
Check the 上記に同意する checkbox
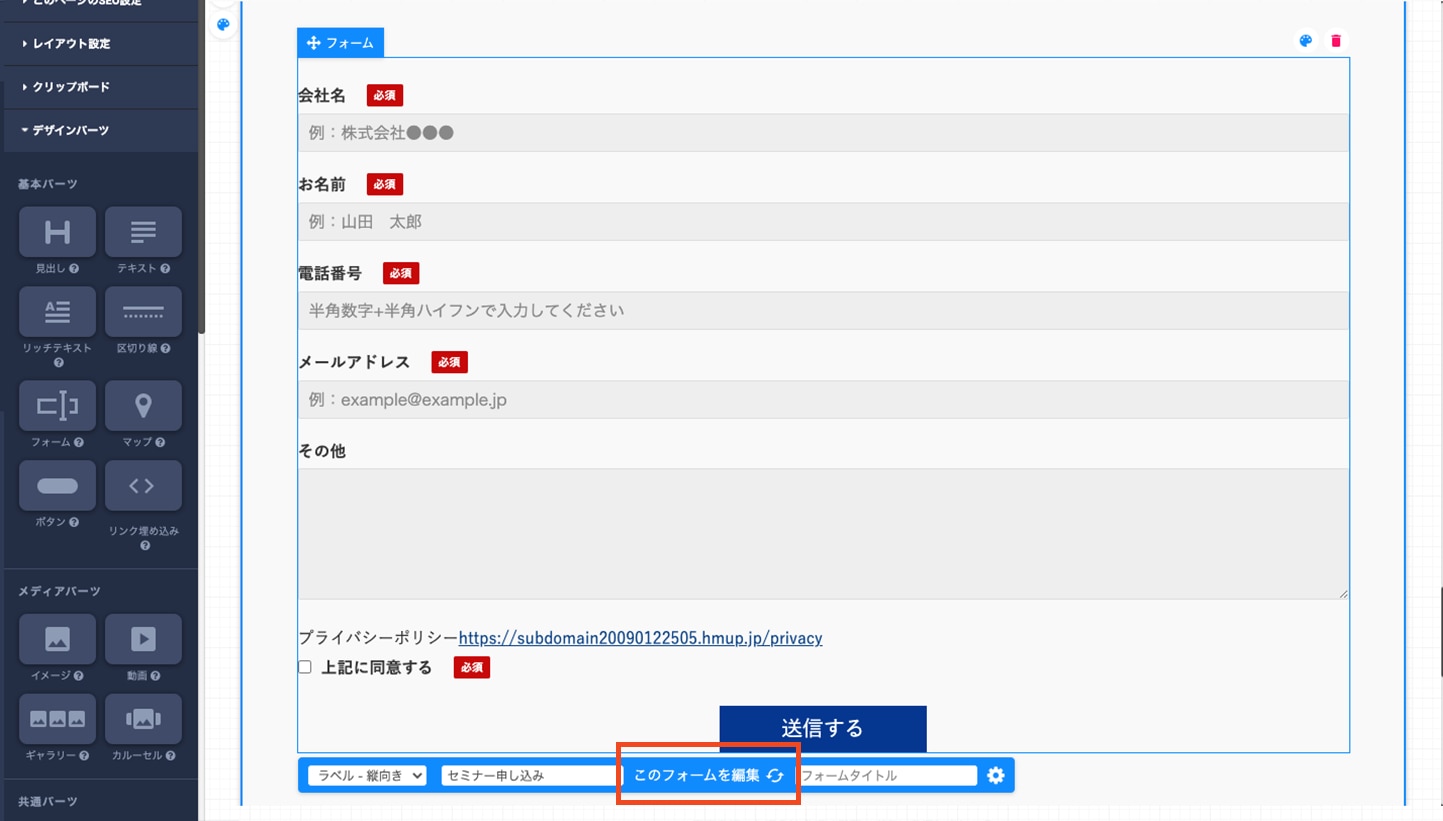305,668
